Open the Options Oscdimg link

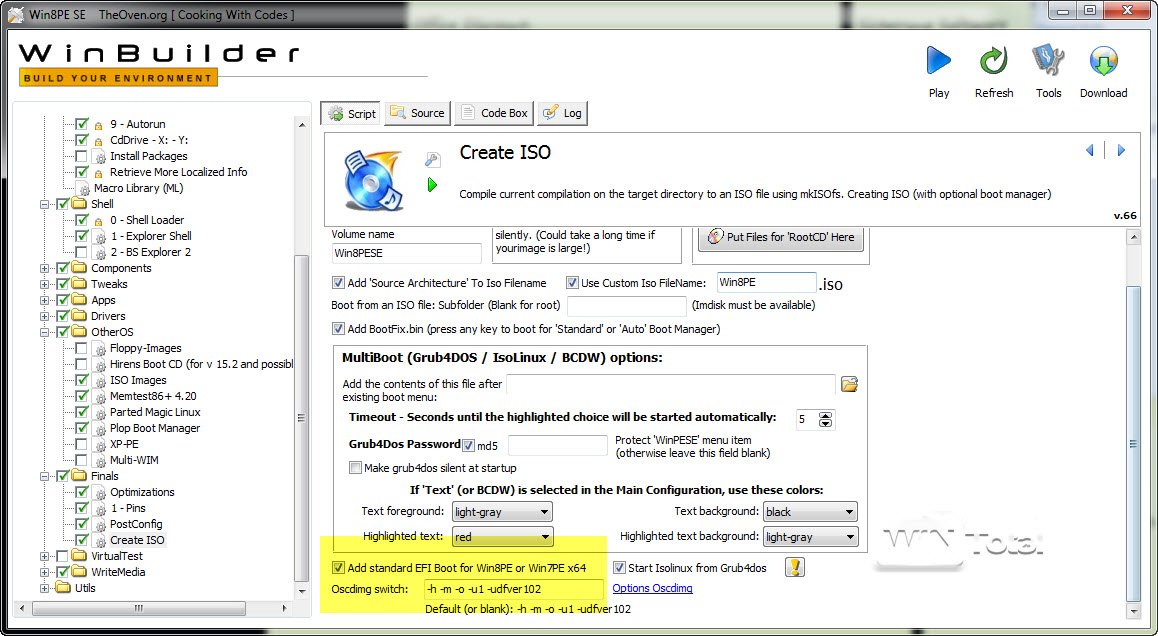[652, 588]
